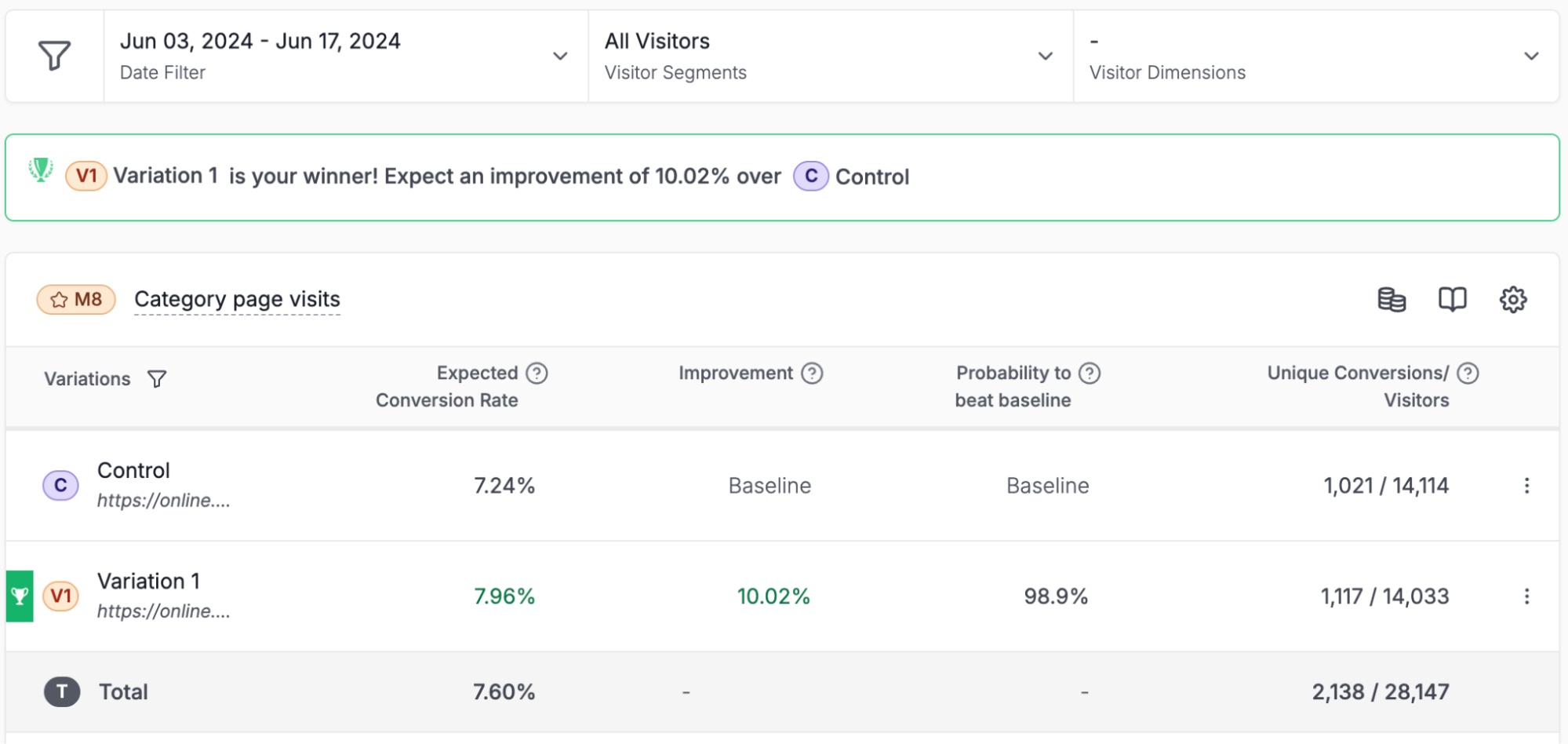Image resolution: width=1568 pixels, height=744 pixels.
Task: Expand the Visitor Segments dropdown
Action: (x=1045, y=56)
